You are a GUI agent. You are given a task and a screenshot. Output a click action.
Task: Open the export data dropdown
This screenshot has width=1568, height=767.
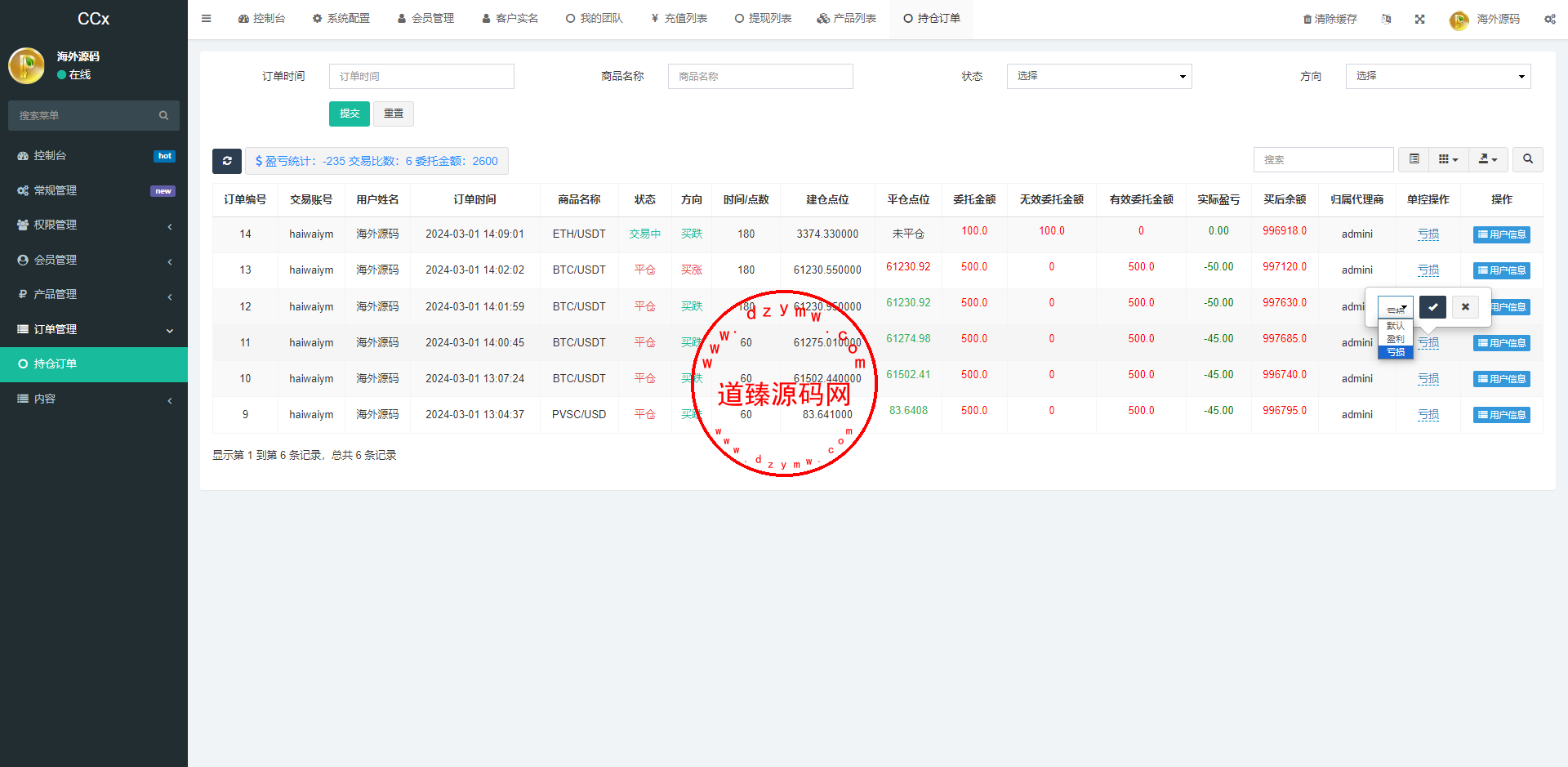click(x=1487, y=159)
